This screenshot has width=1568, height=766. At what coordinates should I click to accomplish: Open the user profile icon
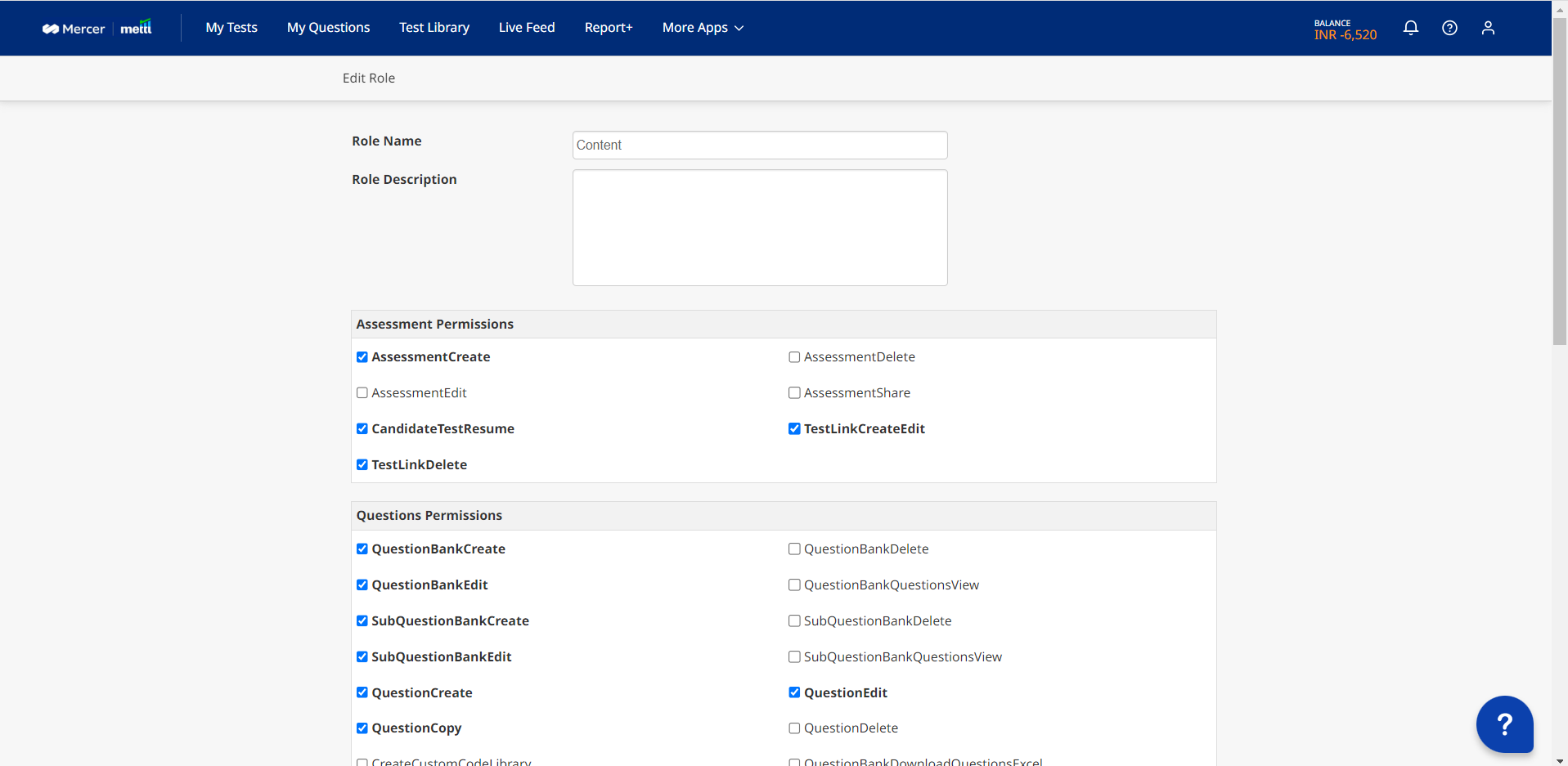(1487, 28)
